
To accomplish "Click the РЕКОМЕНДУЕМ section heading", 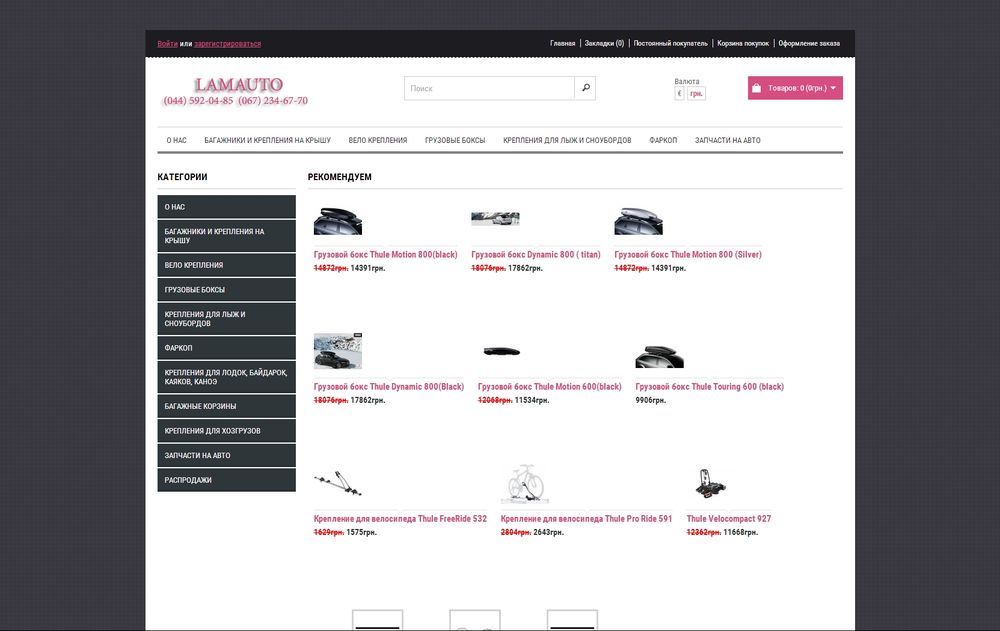I will click(x=339, y=177).
